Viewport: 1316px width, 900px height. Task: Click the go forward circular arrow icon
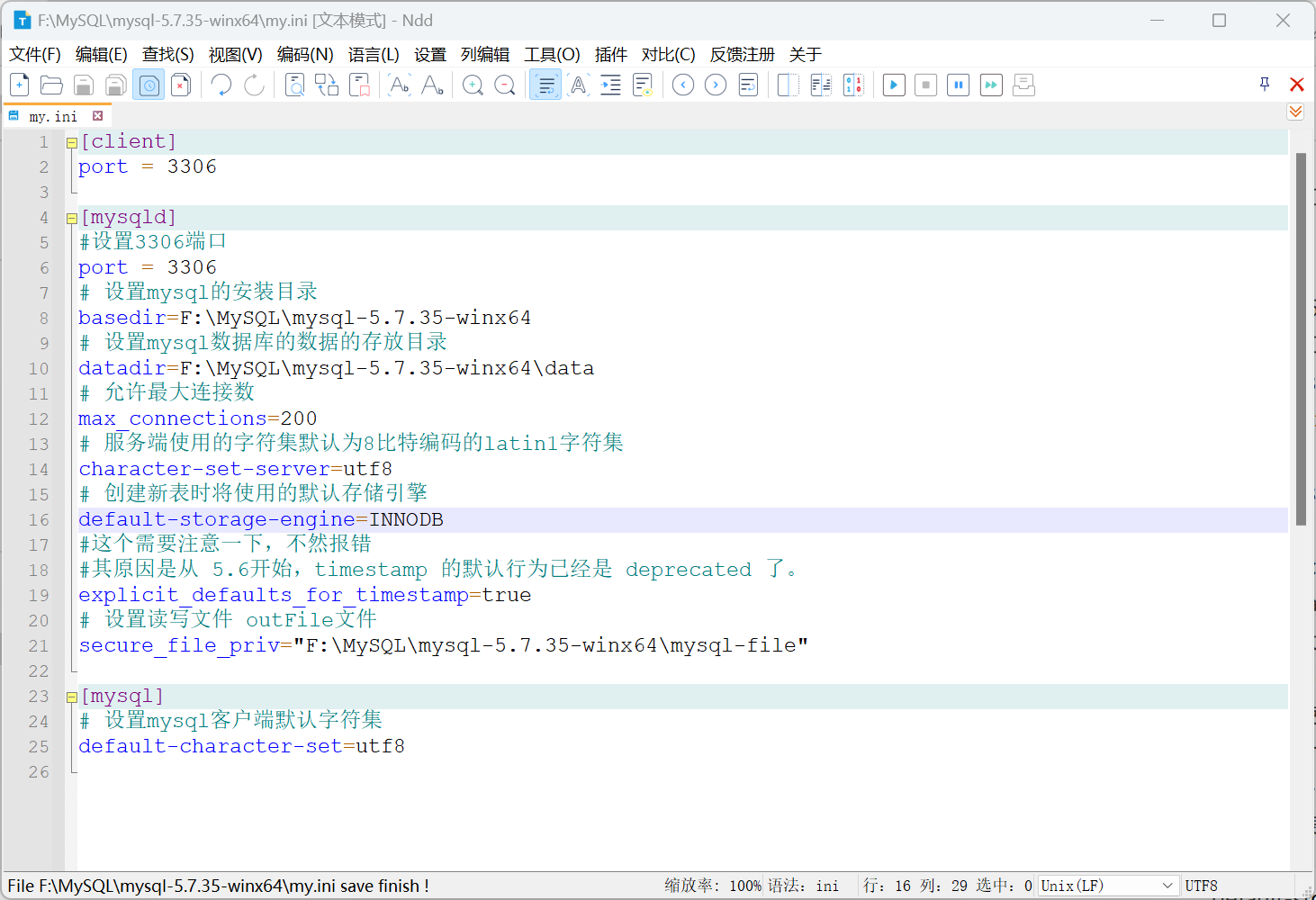pos(716,85)
